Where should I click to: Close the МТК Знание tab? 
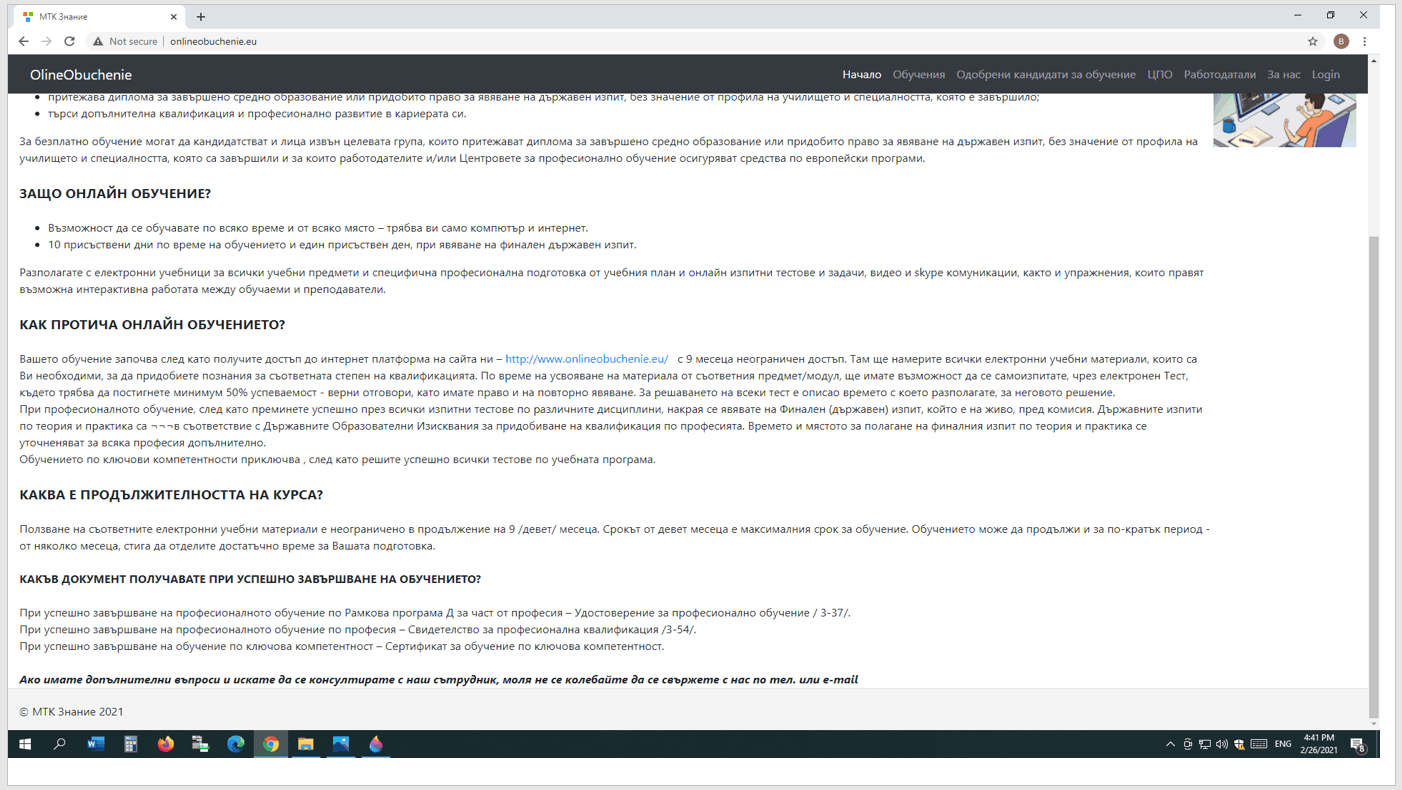pos(173,17)
